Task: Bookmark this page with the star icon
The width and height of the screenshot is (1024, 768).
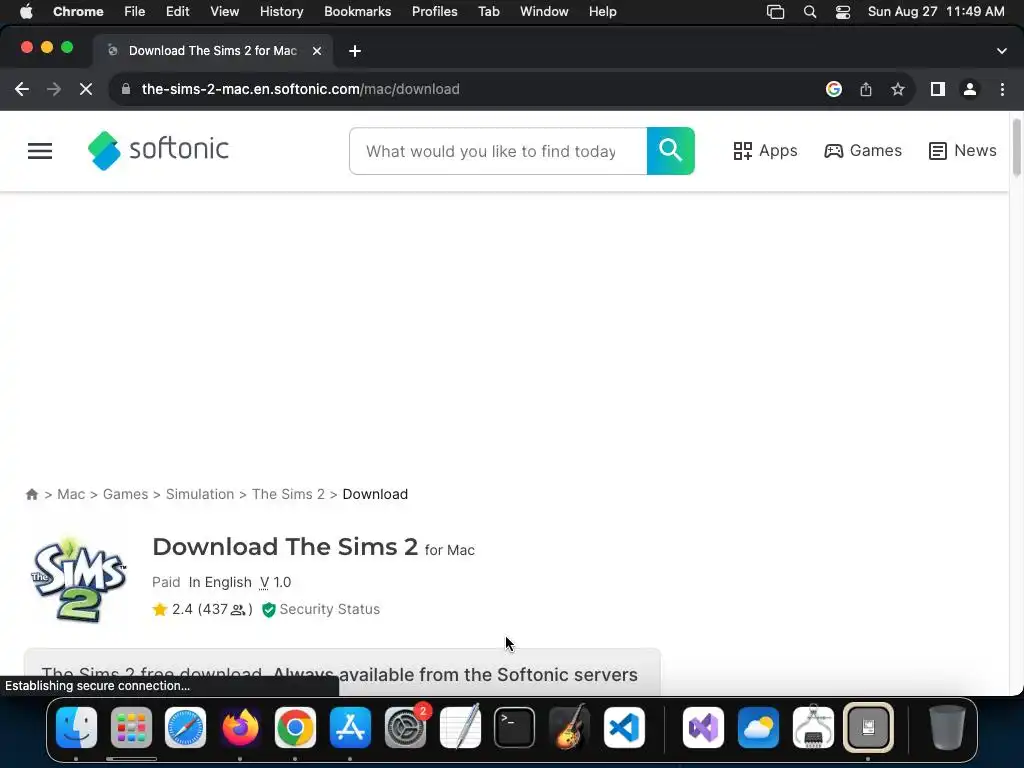Action: point(898,89)
